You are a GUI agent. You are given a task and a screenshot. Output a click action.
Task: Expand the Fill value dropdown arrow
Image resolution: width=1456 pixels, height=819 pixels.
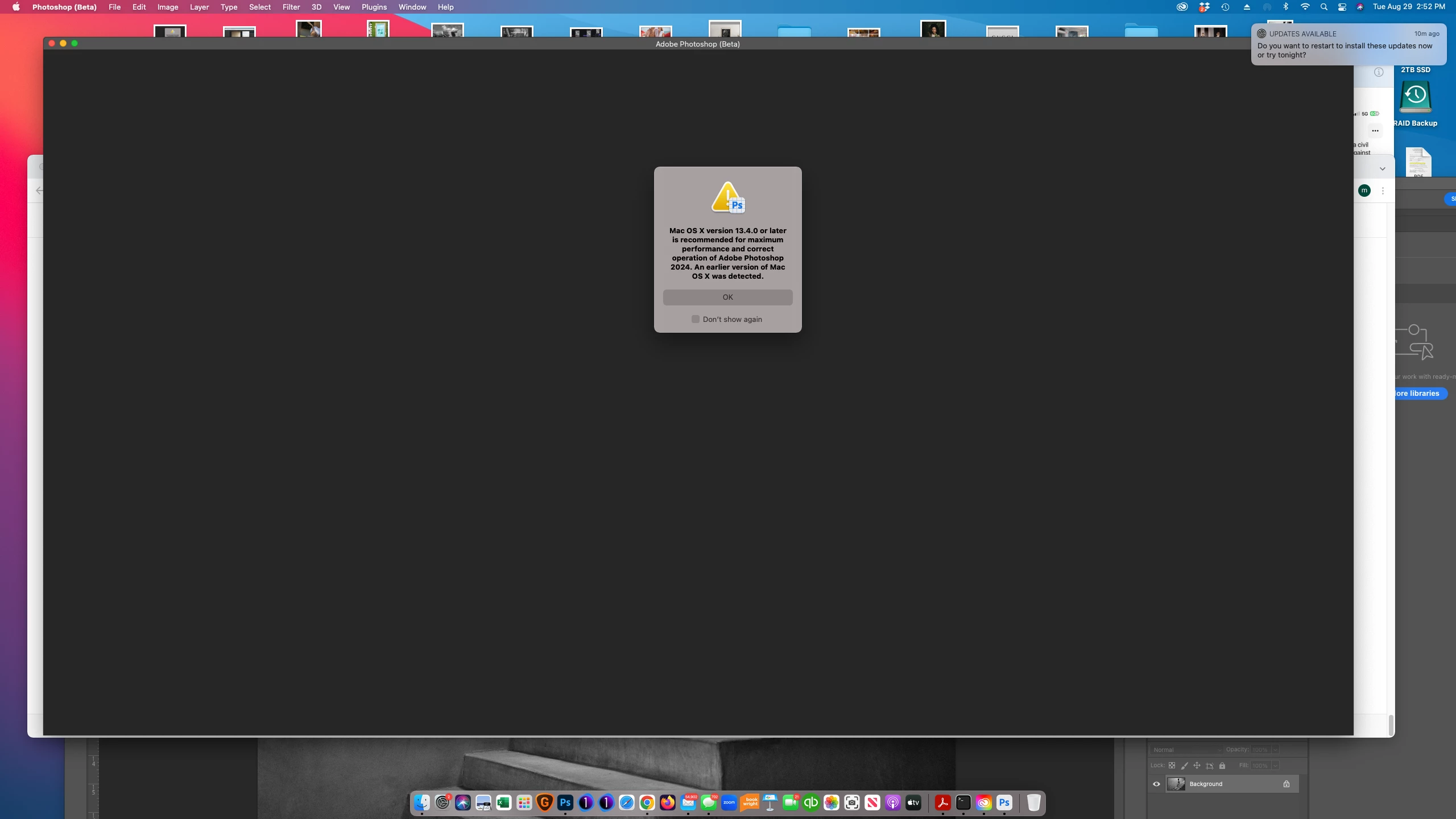click(1275, 766)
